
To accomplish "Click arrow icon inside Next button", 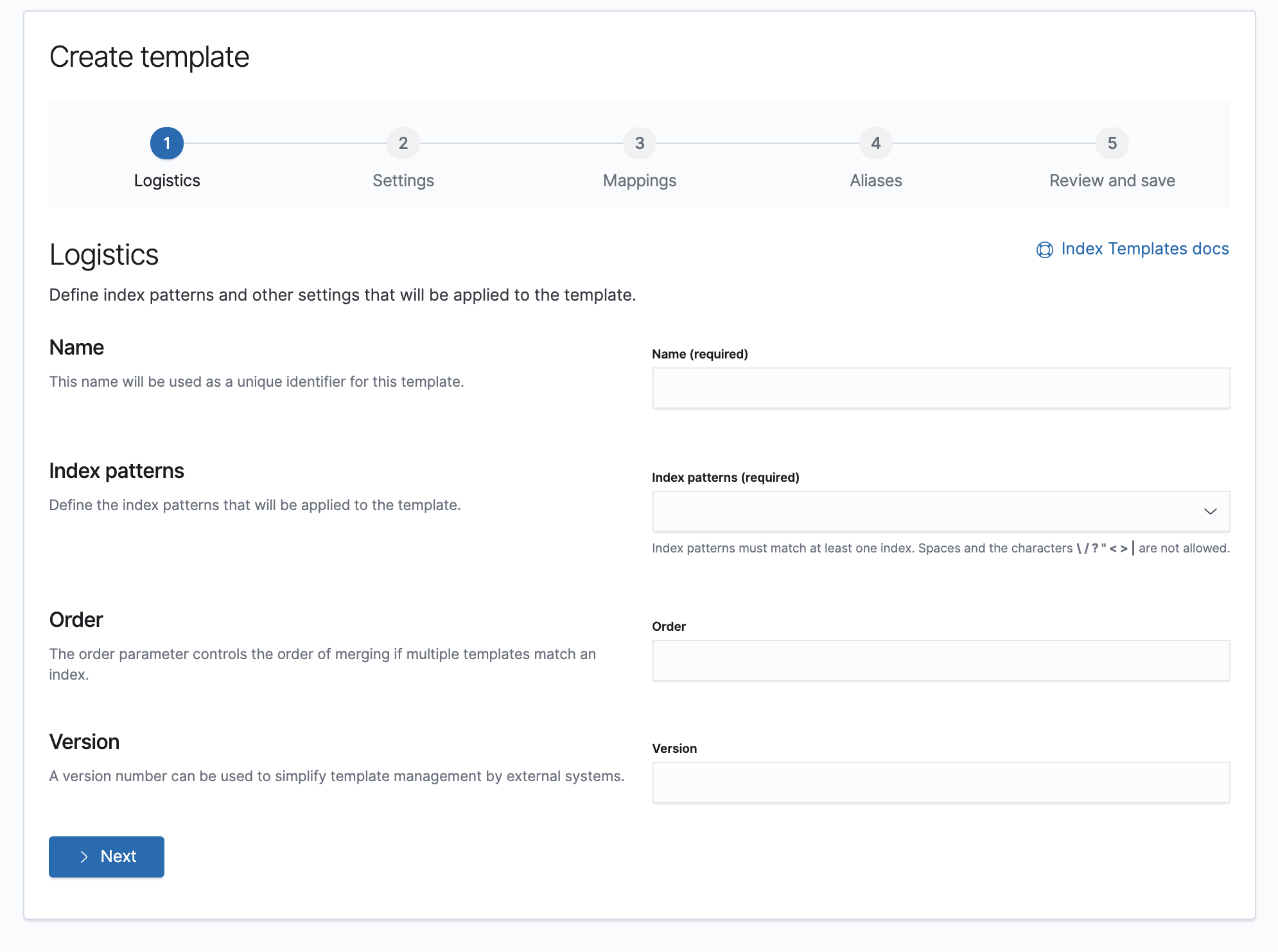I will click(84, 857).
